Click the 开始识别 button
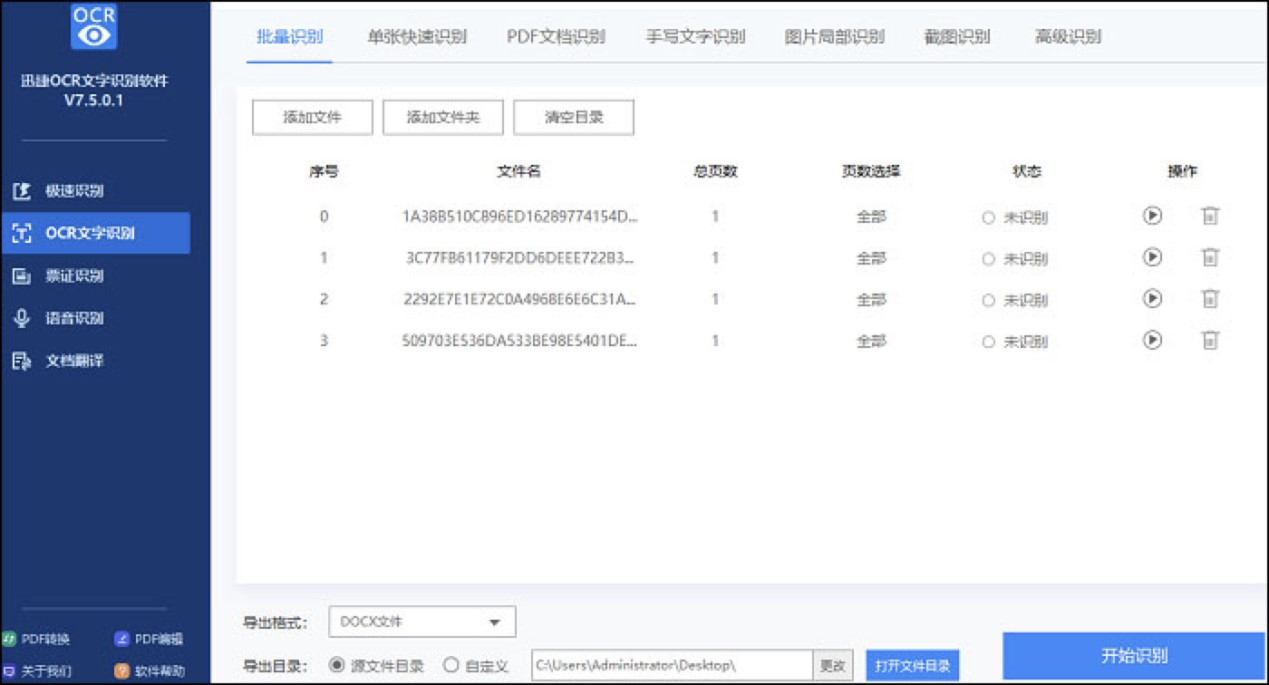Image resolution: width=1269 pixels, height=685 pixels. (x=1134, y=657)
